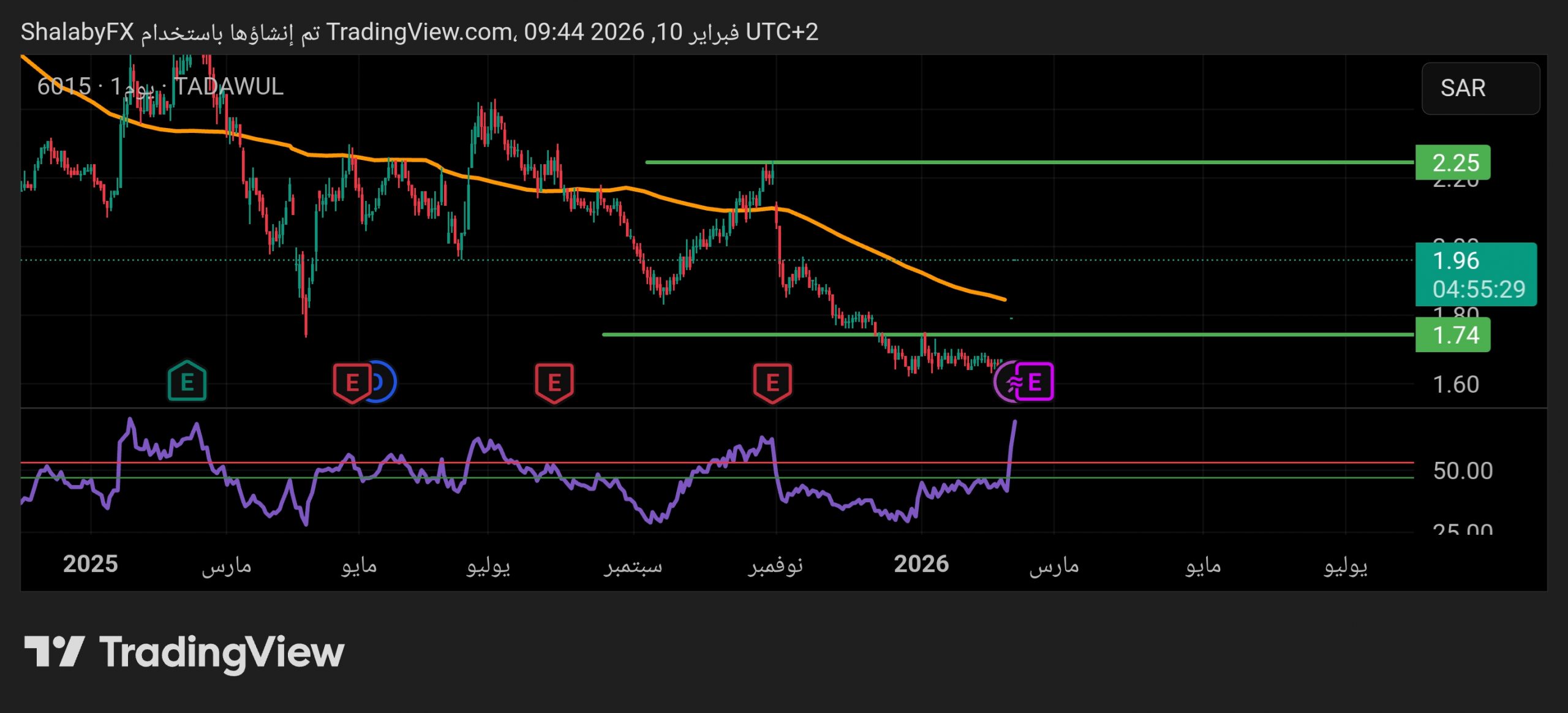
Task: Click the green earnings E marker
Action: tap(187, 382)
